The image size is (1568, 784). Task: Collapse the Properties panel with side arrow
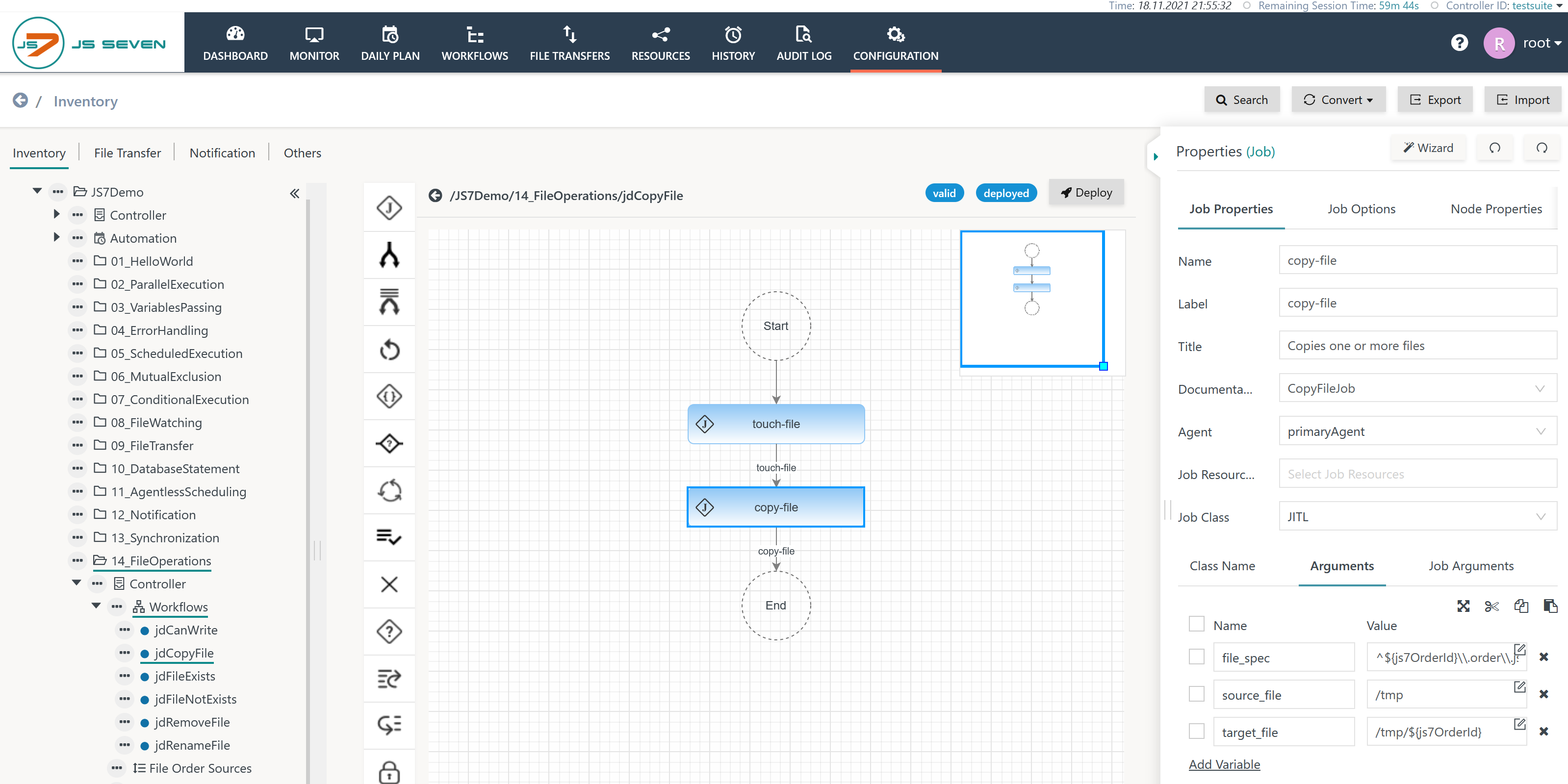(1155, 157)
